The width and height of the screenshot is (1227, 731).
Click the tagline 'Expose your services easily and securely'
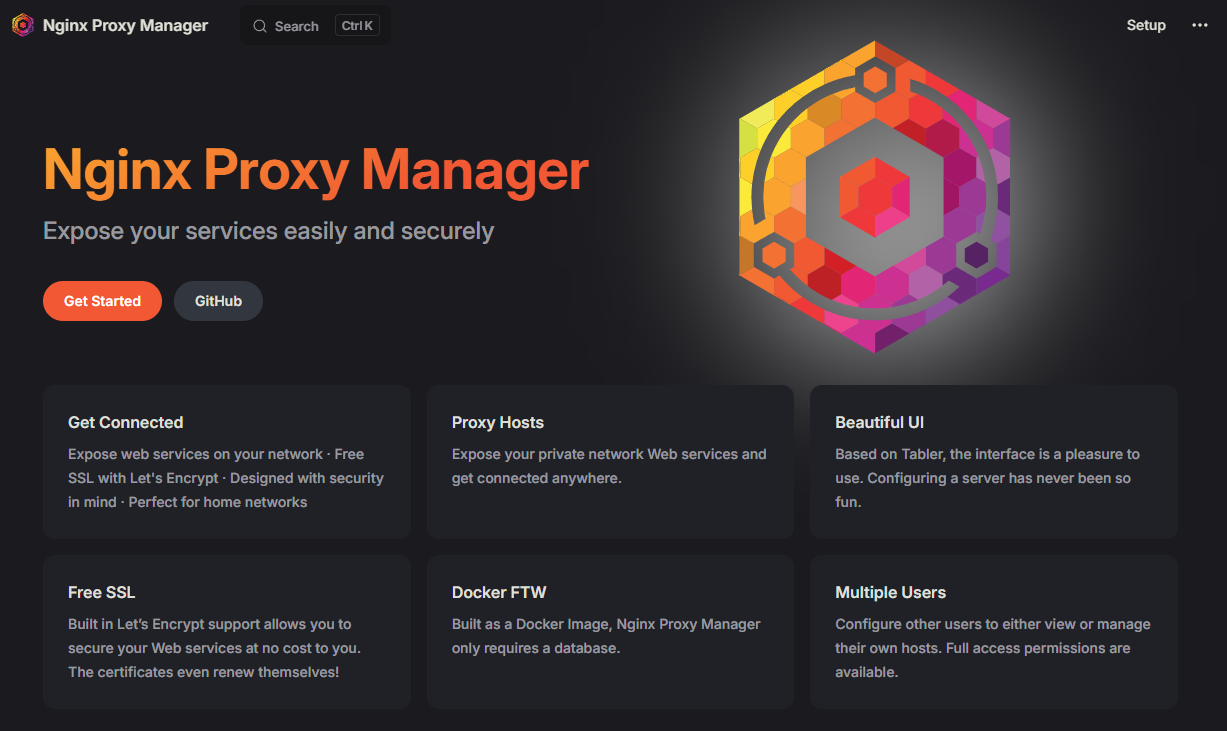tap(269, 231)
